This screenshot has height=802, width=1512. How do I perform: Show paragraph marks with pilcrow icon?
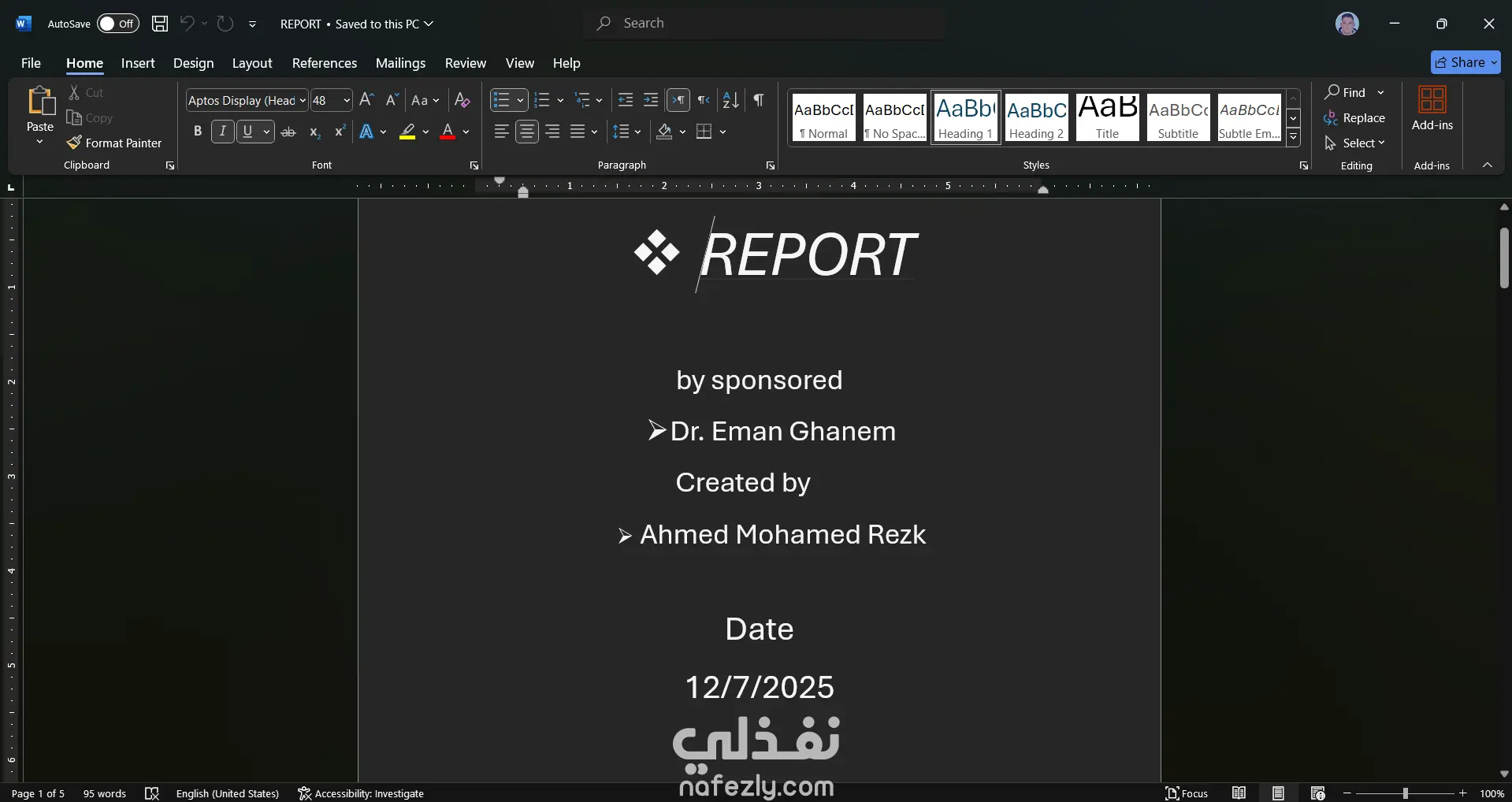point(757,100)
